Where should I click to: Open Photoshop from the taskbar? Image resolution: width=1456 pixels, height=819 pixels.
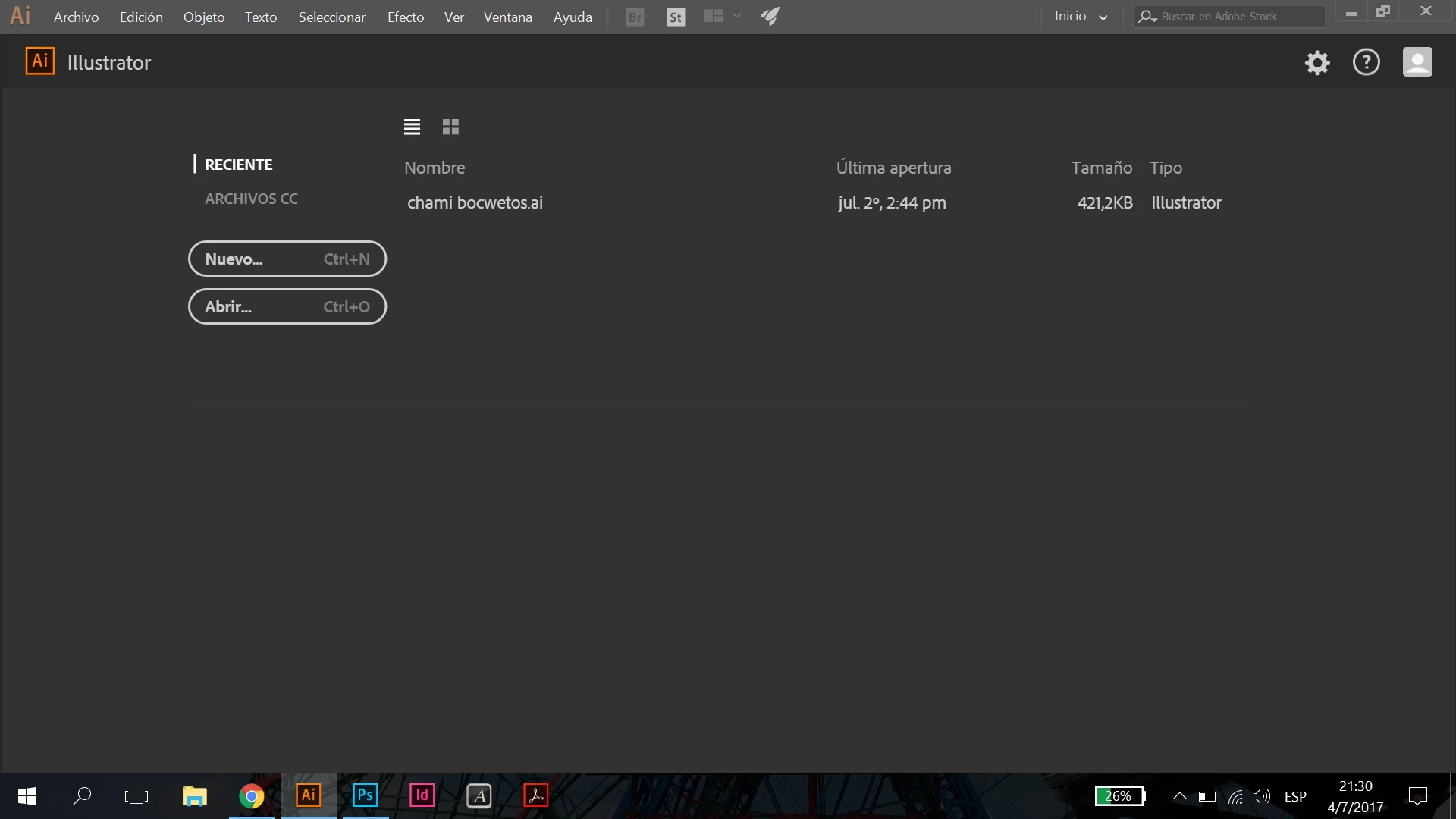point(365,795)
